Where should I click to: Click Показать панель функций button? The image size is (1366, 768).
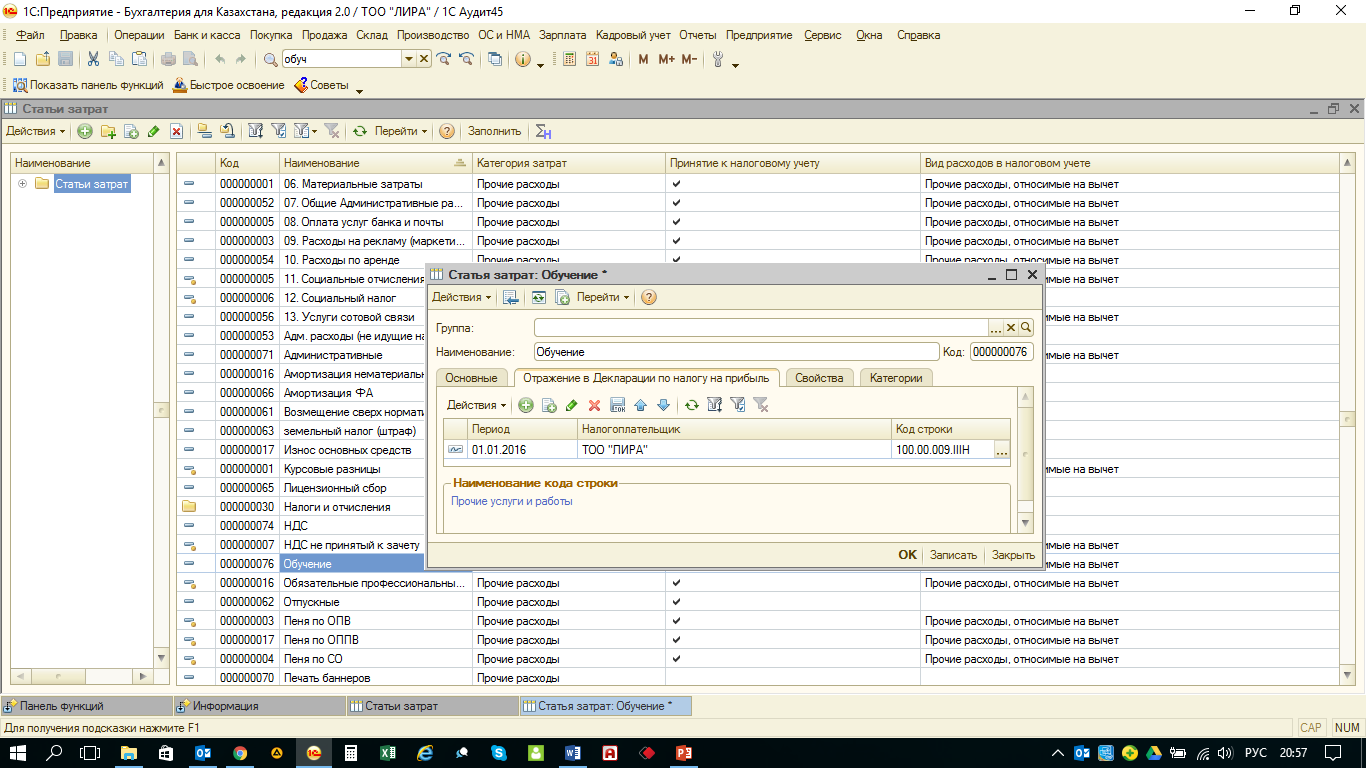coord(87,85)
